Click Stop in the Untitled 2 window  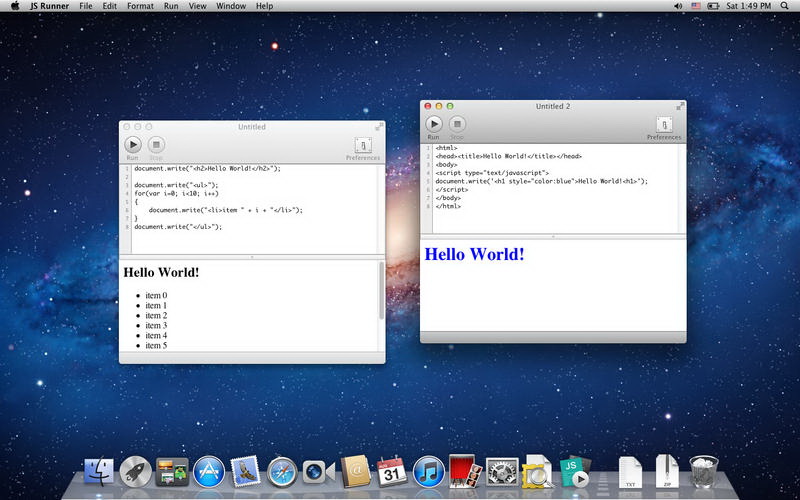457,124
